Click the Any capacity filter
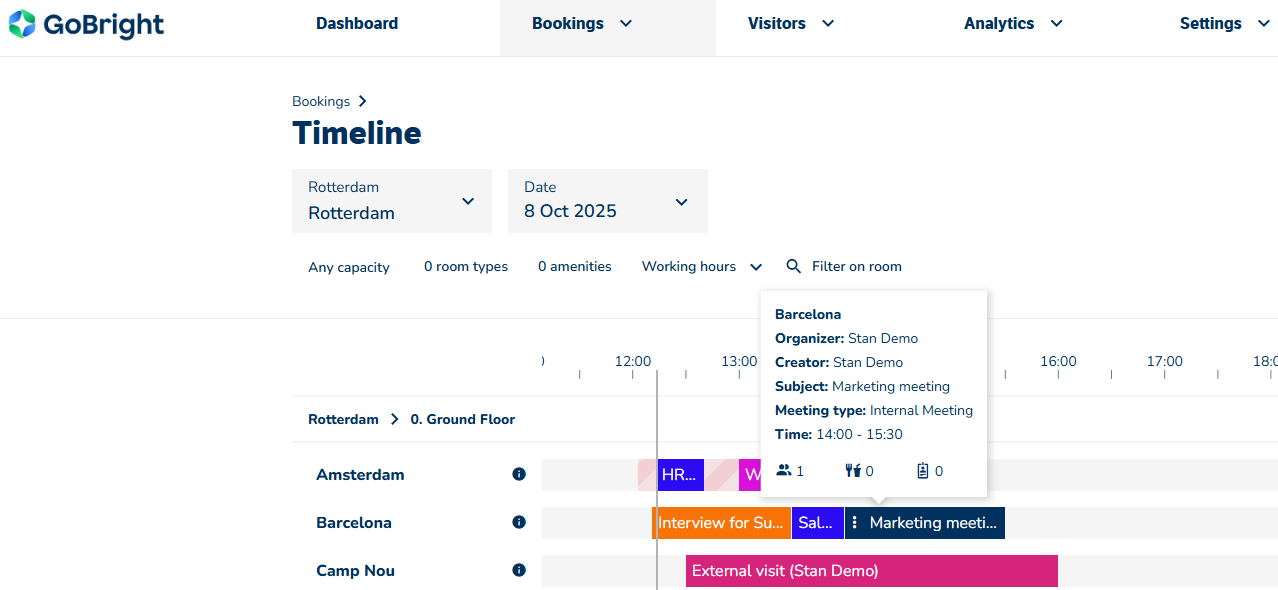The image size is (1278, 590). [349, 267]
